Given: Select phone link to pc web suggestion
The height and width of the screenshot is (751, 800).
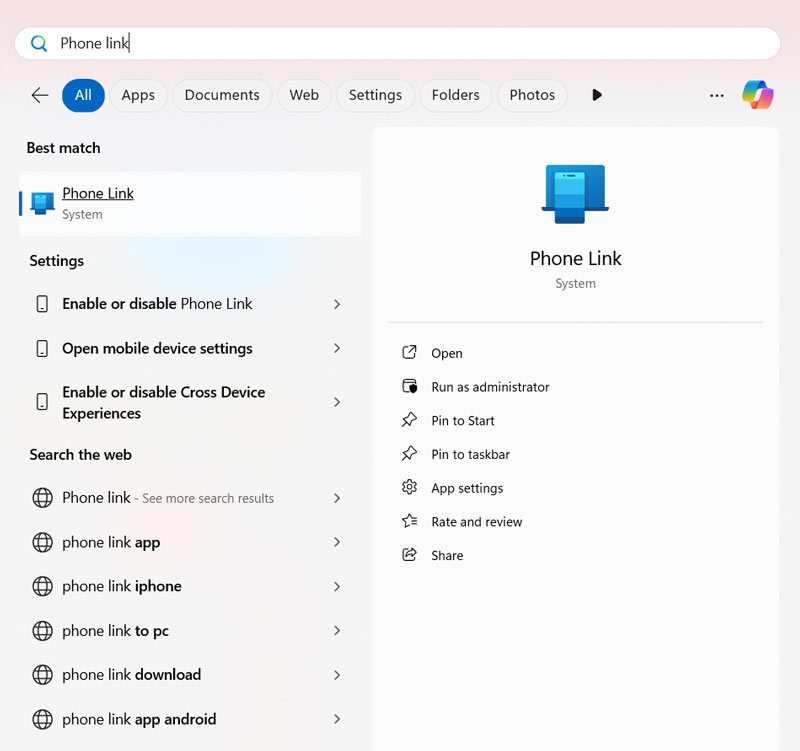Looking at the screenshot, I should pyautogui.click(x=190, y=631).
